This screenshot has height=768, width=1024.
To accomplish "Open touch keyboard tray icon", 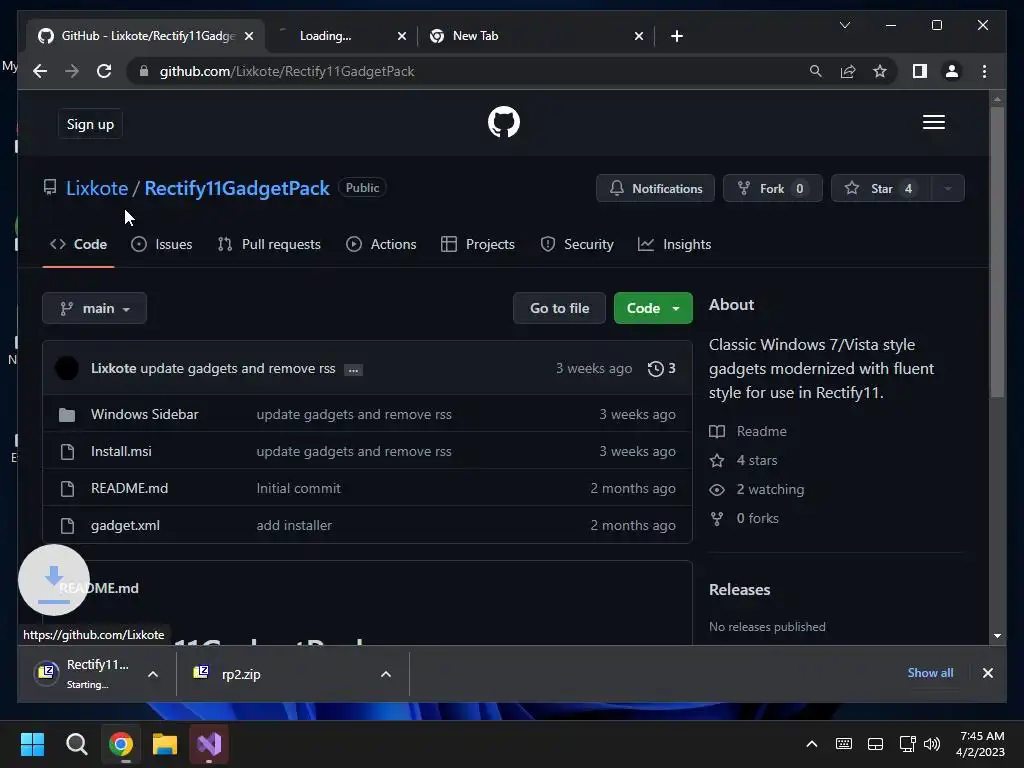I will coord(844,744).
